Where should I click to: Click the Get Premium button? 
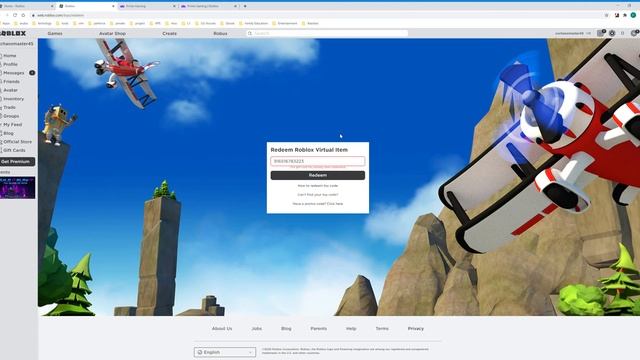coord(17,162)
